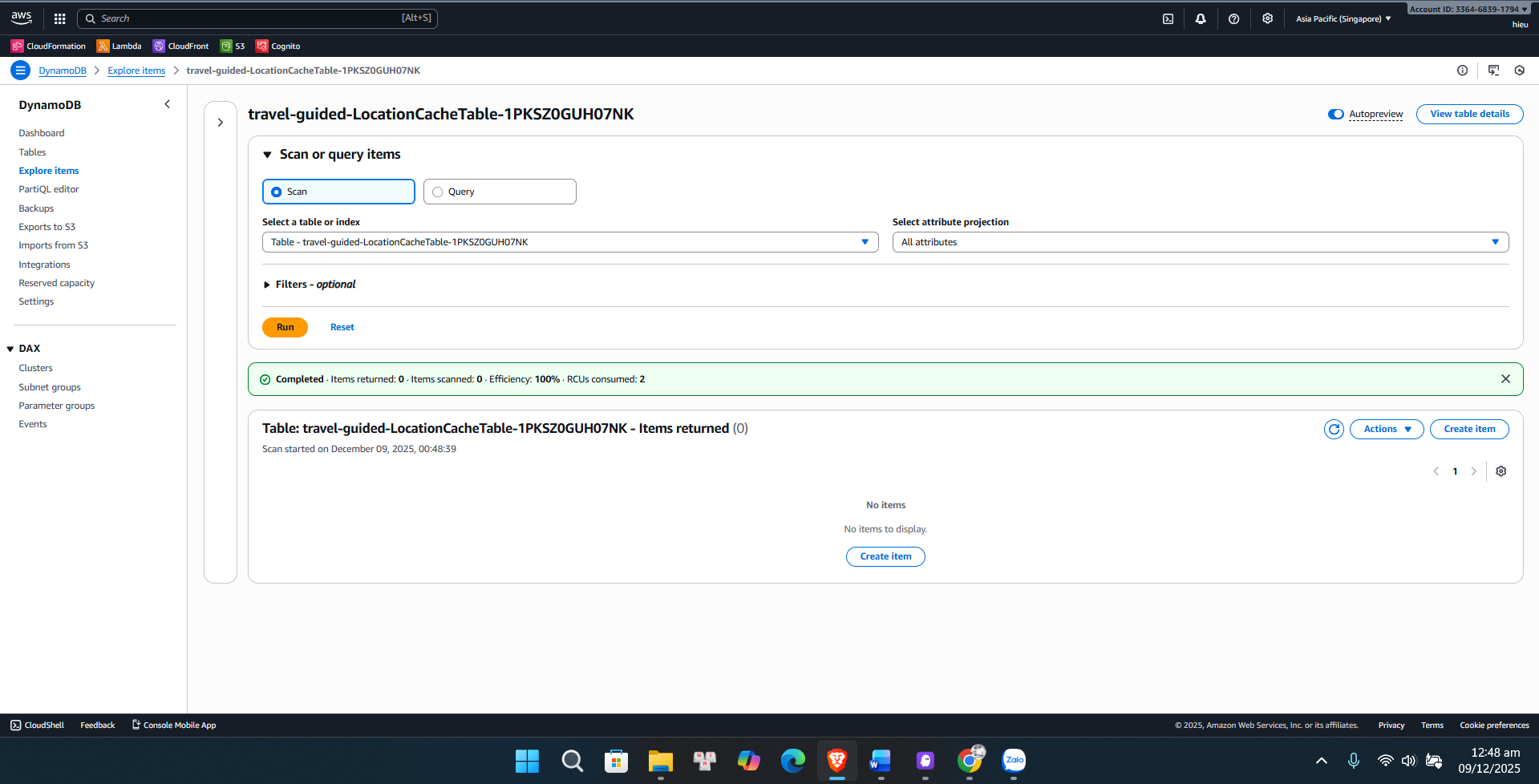This screenshot has width=1539, height=784.
Task: Open Tables in the sidebar
Action: click(x=32, y=152)
